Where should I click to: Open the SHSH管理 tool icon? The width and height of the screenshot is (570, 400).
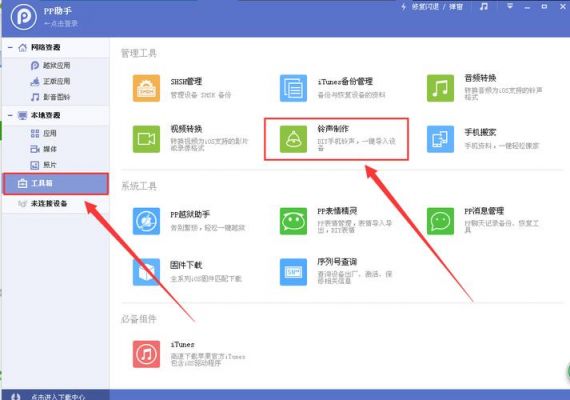(x=146, y=88)
